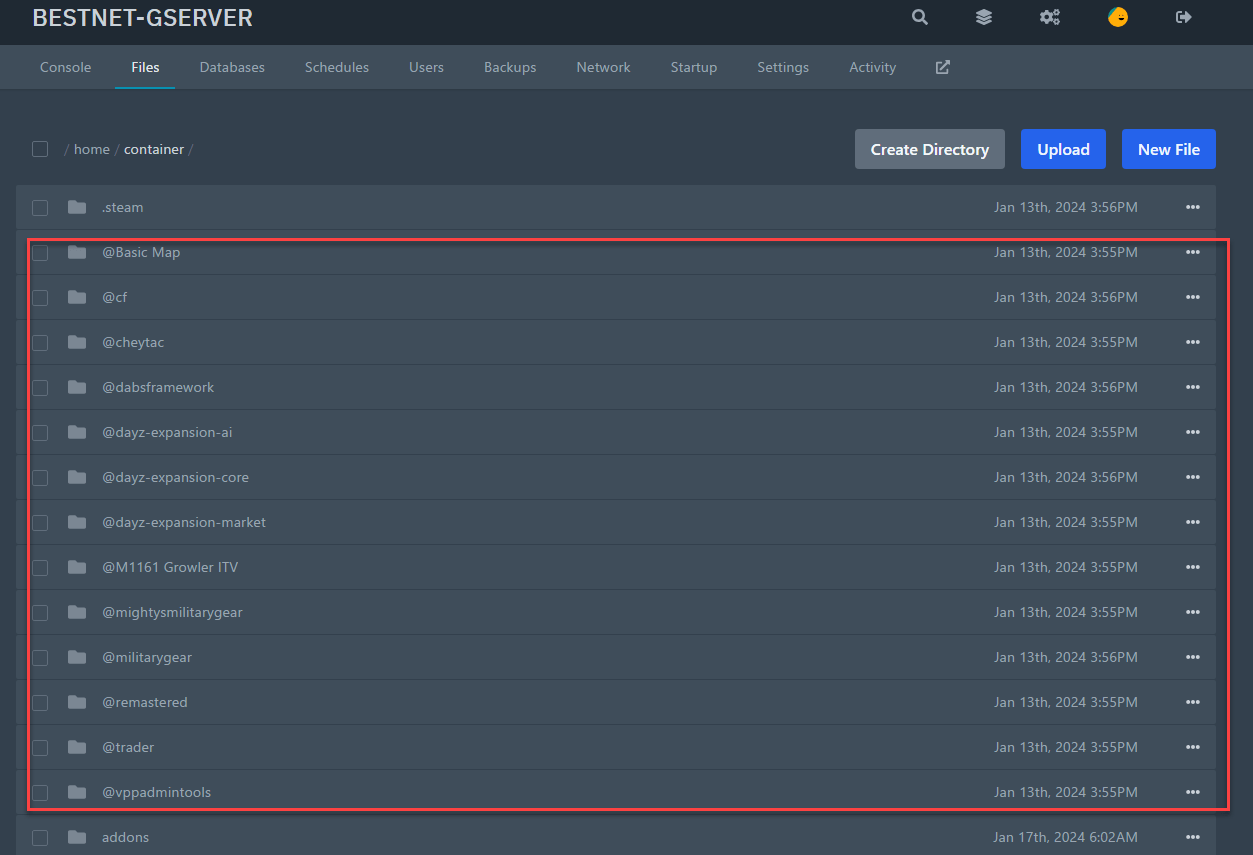Image resolution: width=1253 pixels, height=855 pixels.
Task: Open the @dayz-expansion-ai folder name
Action: (x=167, y=432)
